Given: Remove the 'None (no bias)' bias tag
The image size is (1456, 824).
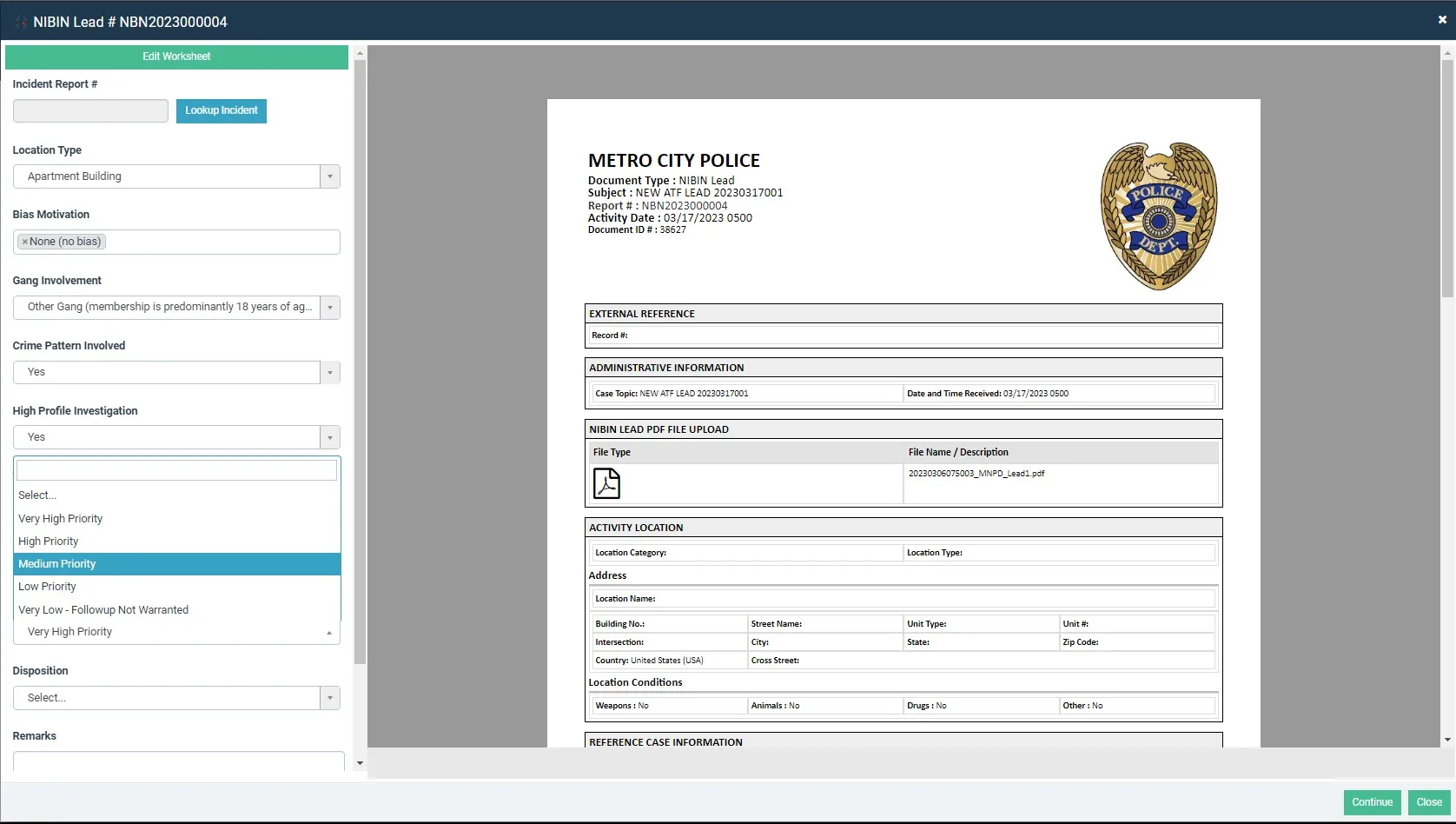Looking at the screenshot, I should 25,241.
